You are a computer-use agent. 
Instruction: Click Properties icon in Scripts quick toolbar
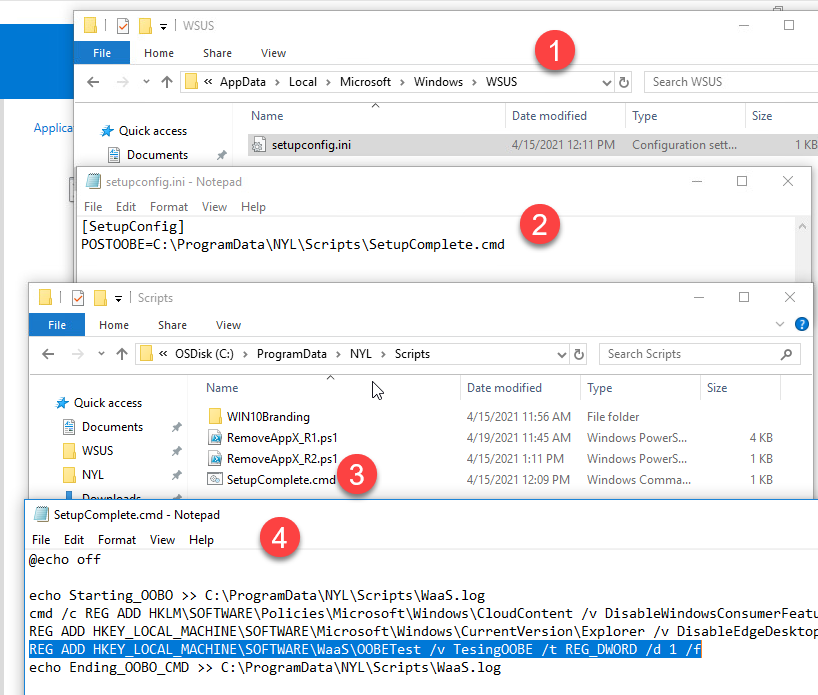pos(78,298)
